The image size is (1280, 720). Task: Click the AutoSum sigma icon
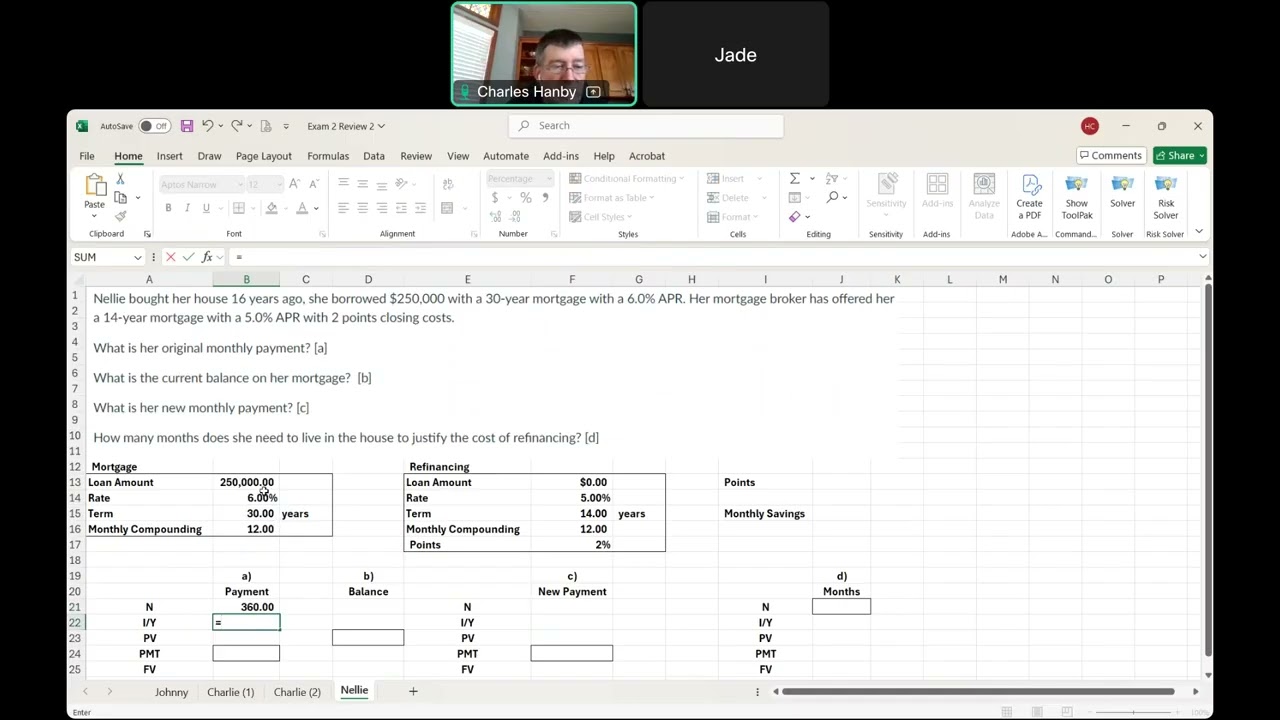[795, 178]
